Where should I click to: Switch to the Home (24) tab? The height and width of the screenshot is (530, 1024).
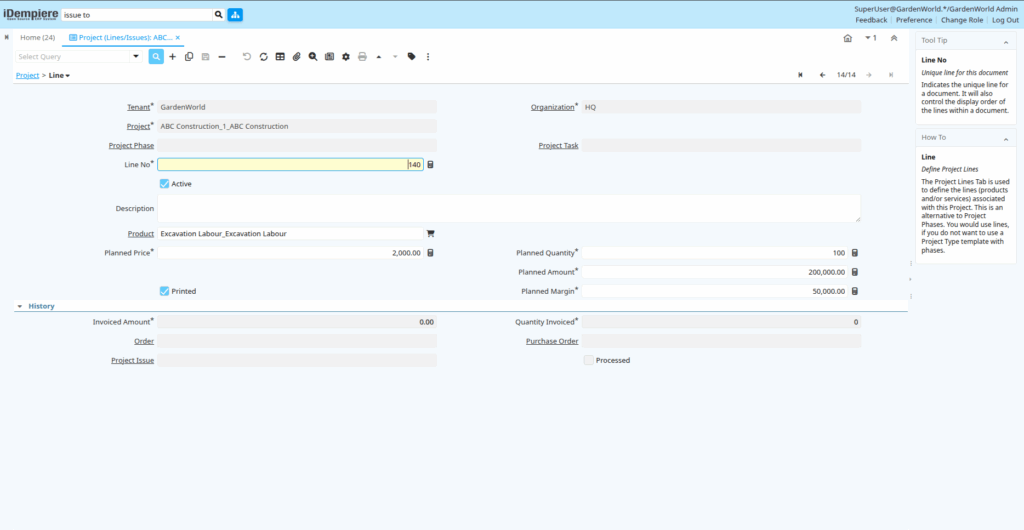37,37
